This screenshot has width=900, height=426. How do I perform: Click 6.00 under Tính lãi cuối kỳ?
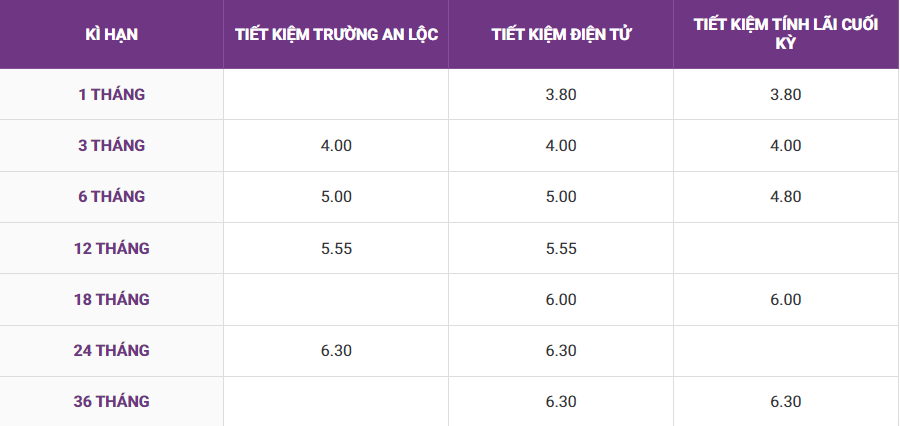786,300
